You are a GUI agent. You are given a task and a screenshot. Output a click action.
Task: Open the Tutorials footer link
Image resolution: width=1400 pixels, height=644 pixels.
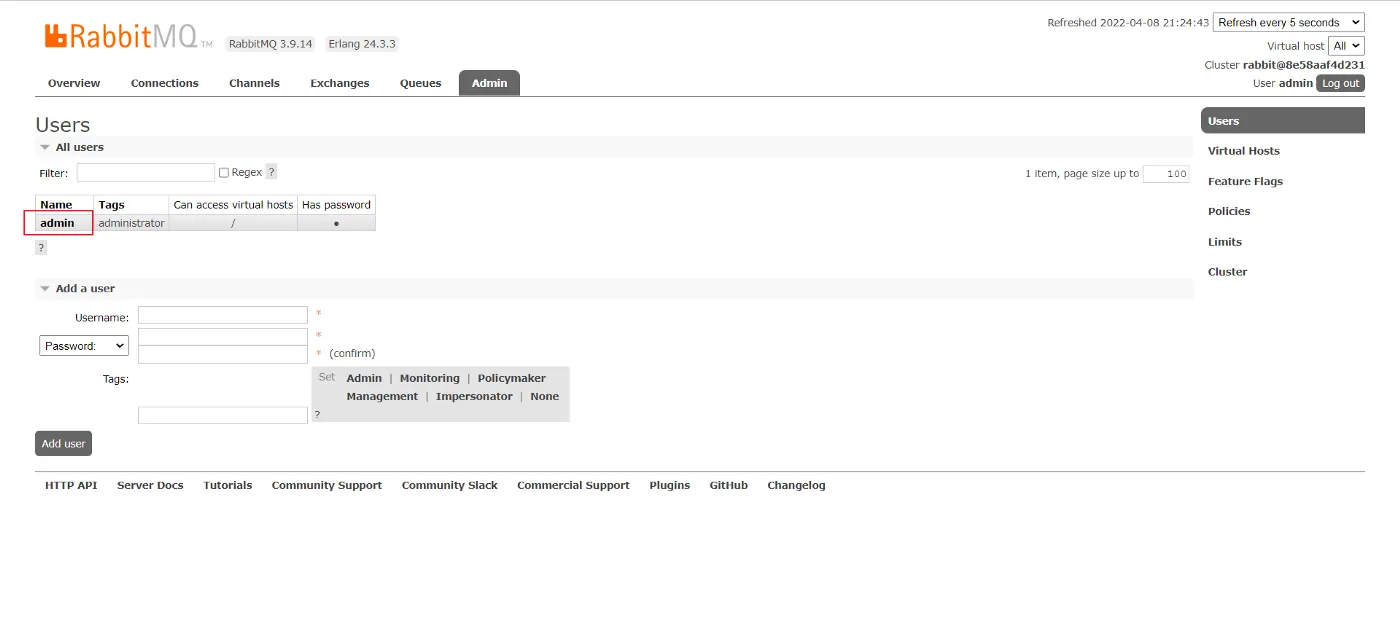(x=228, y=485)
